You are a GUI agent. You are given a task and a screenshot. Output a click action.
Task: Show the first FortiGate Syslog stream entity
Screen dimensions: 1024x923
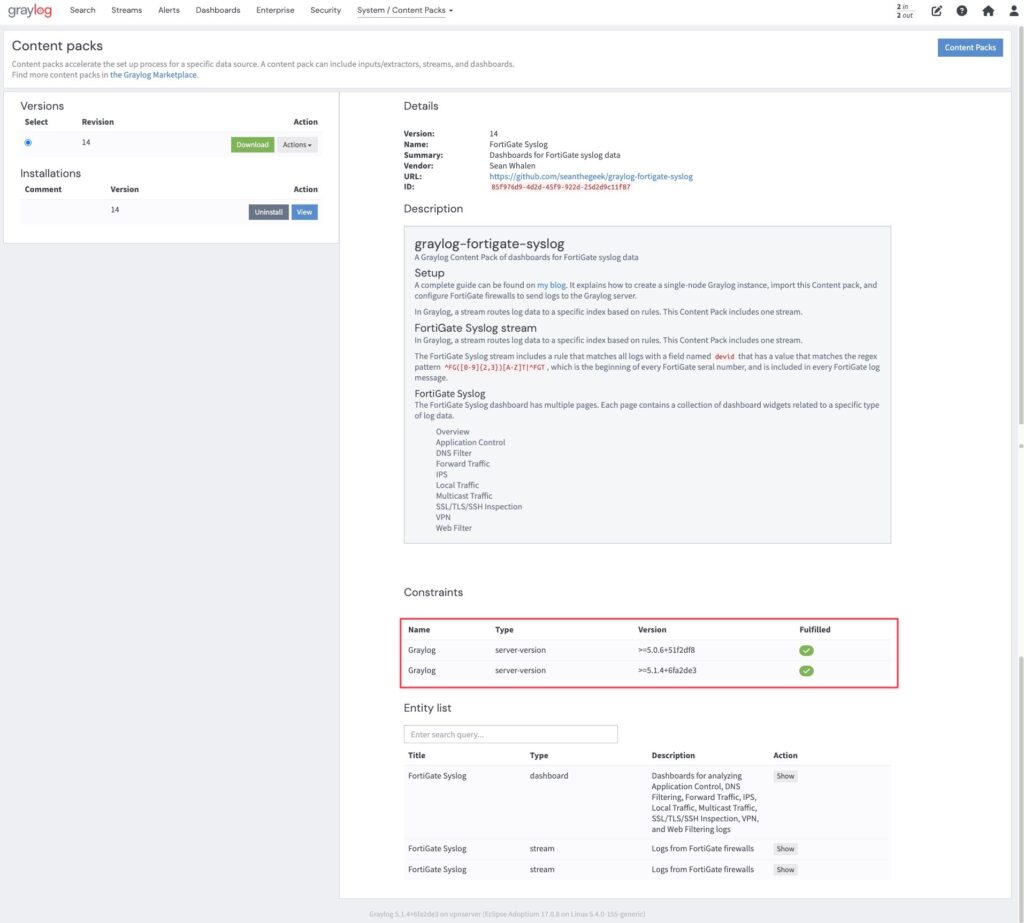[785, 849]
